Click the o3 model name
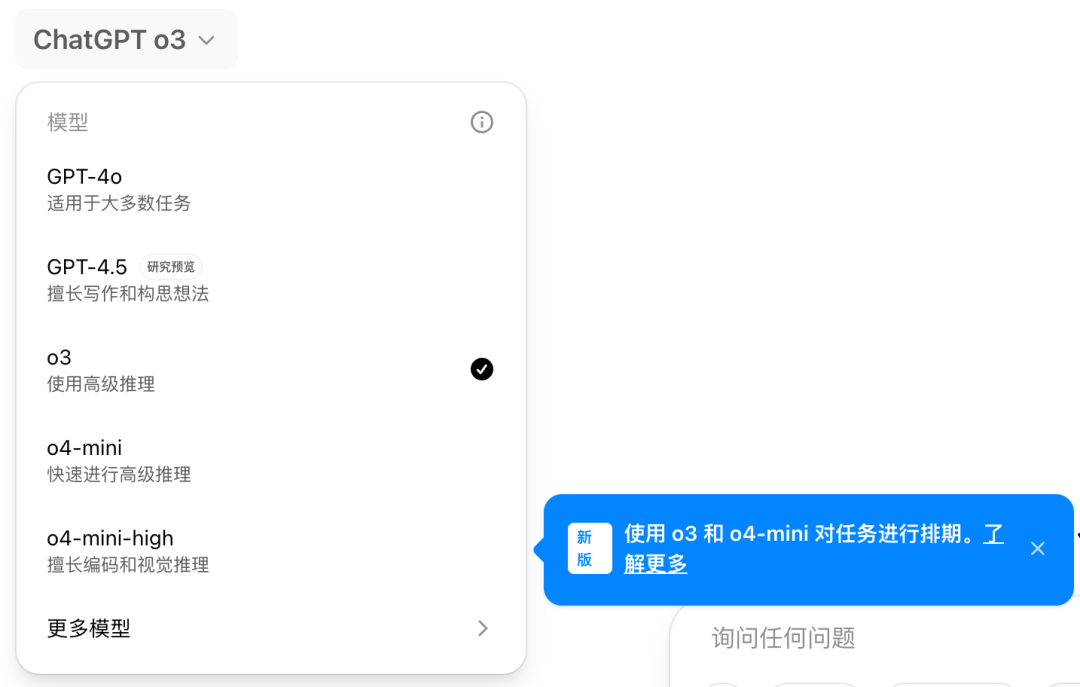Screen dimensions: 1080x687 coord(59,358)
